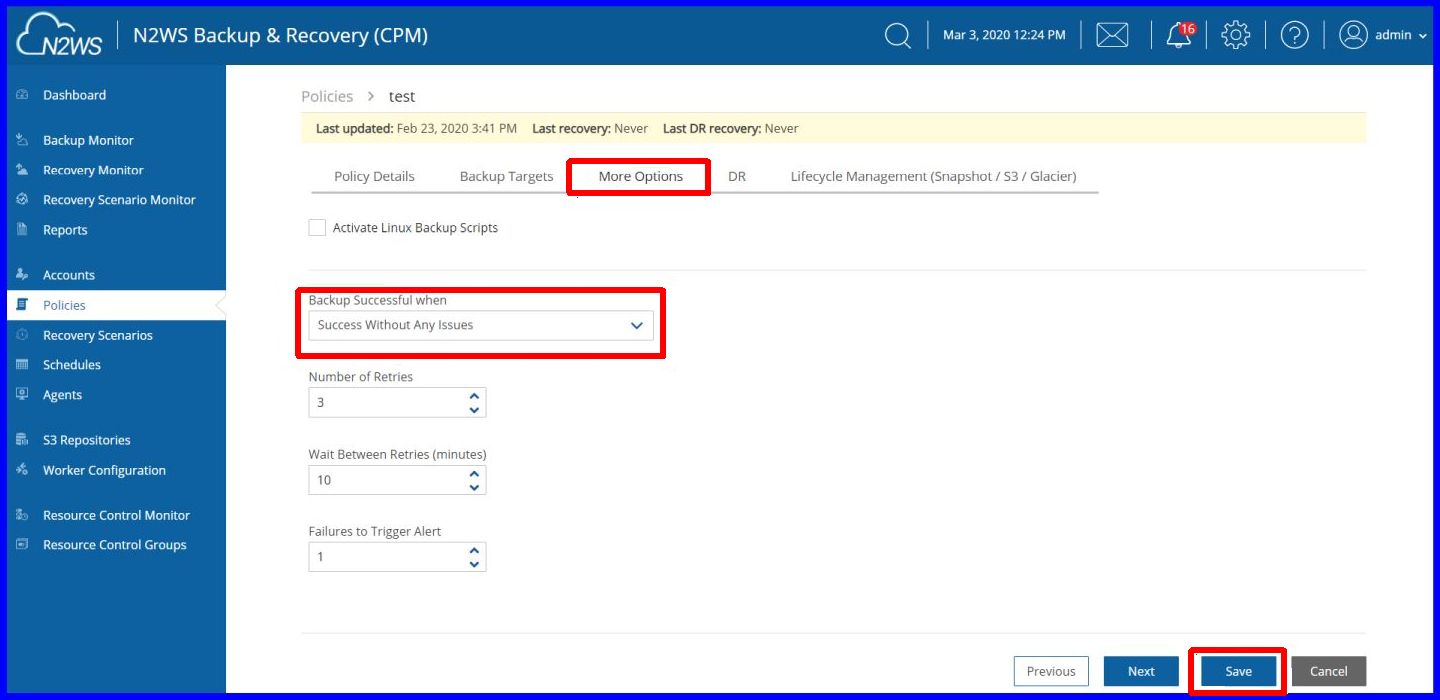The image size is (1440, 700).
Task: Click the Mar 3, 2020 date display
Action: tap(1004, 36)
